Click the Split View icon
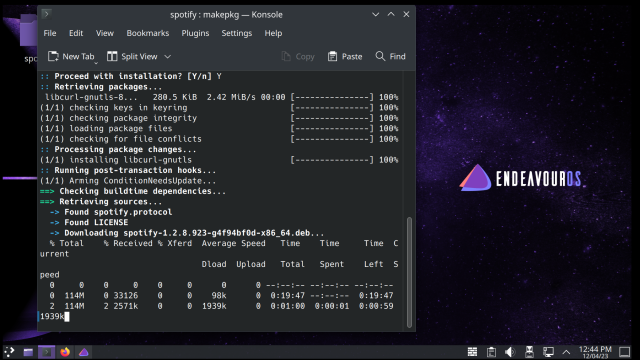The image size is (640, 360). [112, 56]
